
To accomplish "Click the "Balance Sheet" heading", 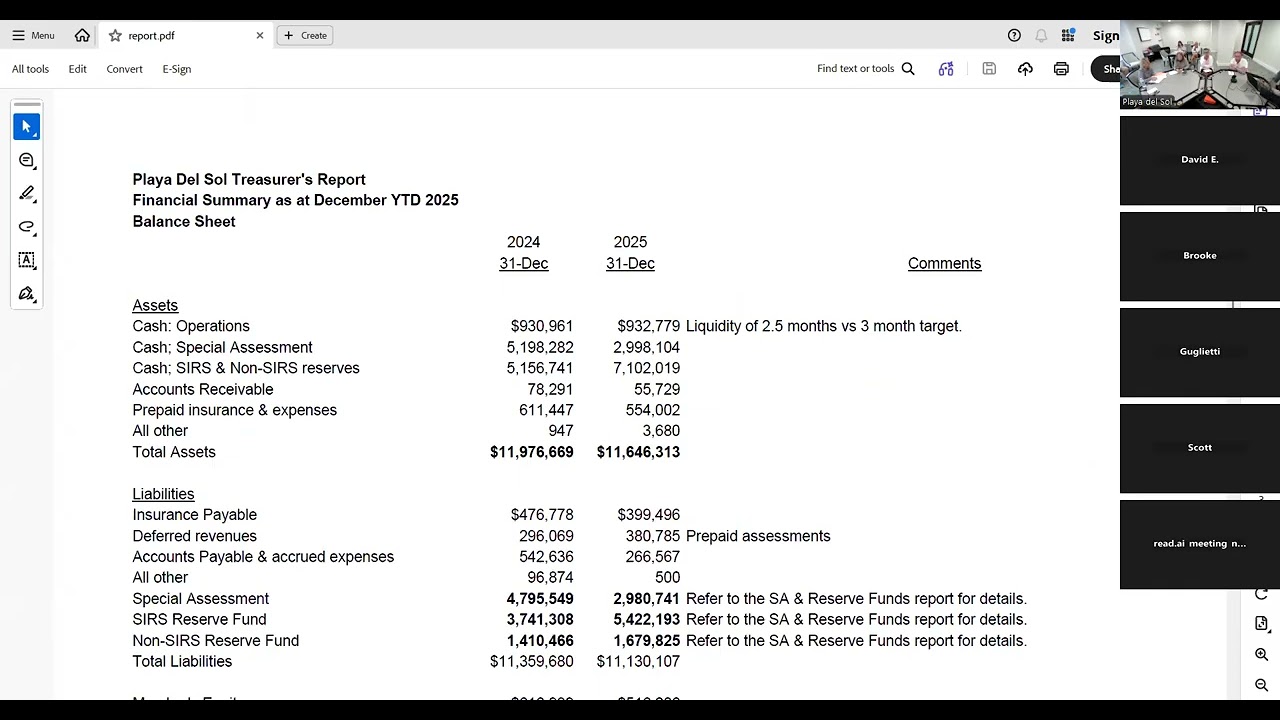I will coord(184,222).
